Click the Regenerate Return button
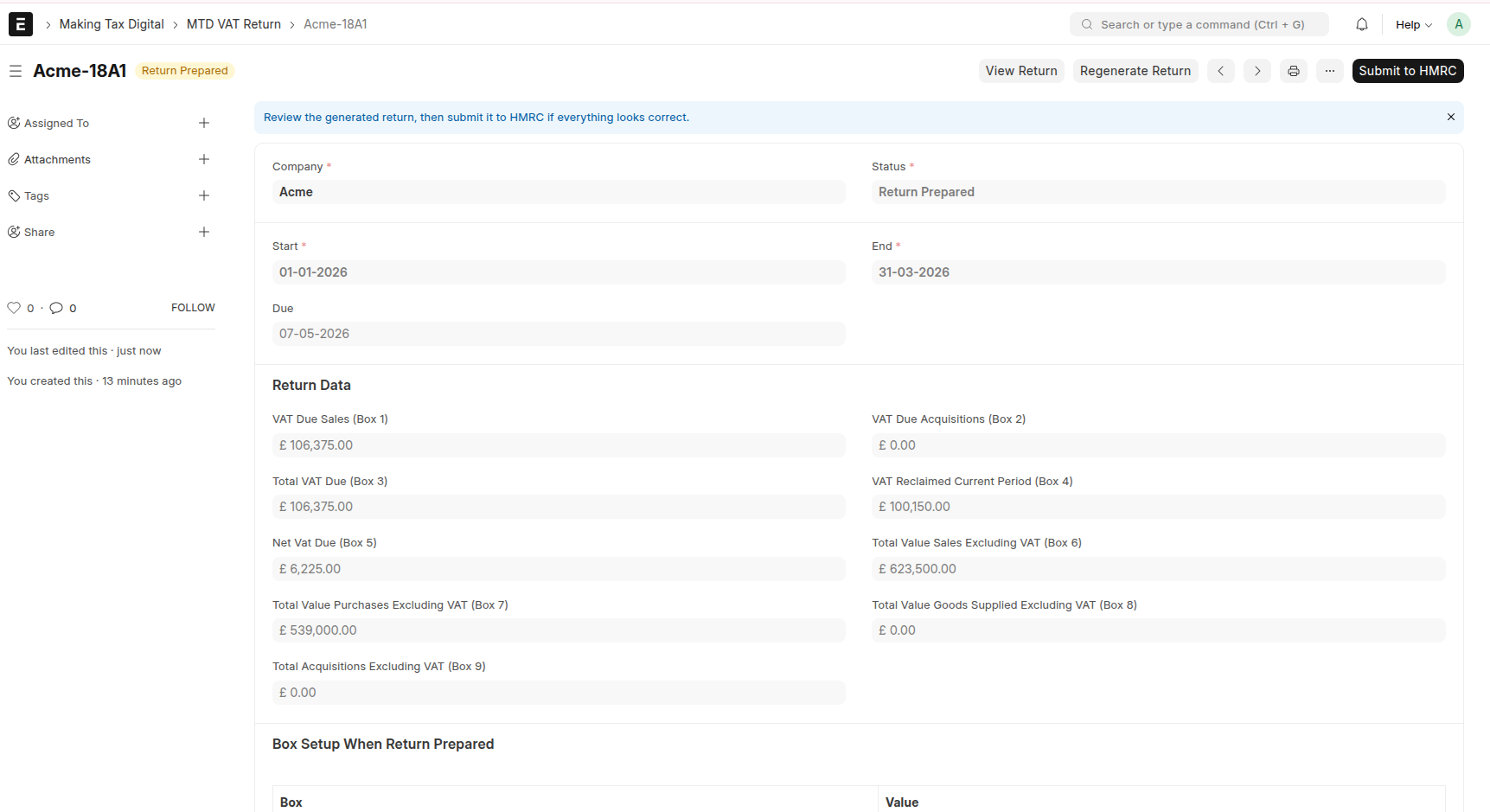The height and width of the screenshot is (812, 1490). pyautogui.click(x=1135, y=71)
